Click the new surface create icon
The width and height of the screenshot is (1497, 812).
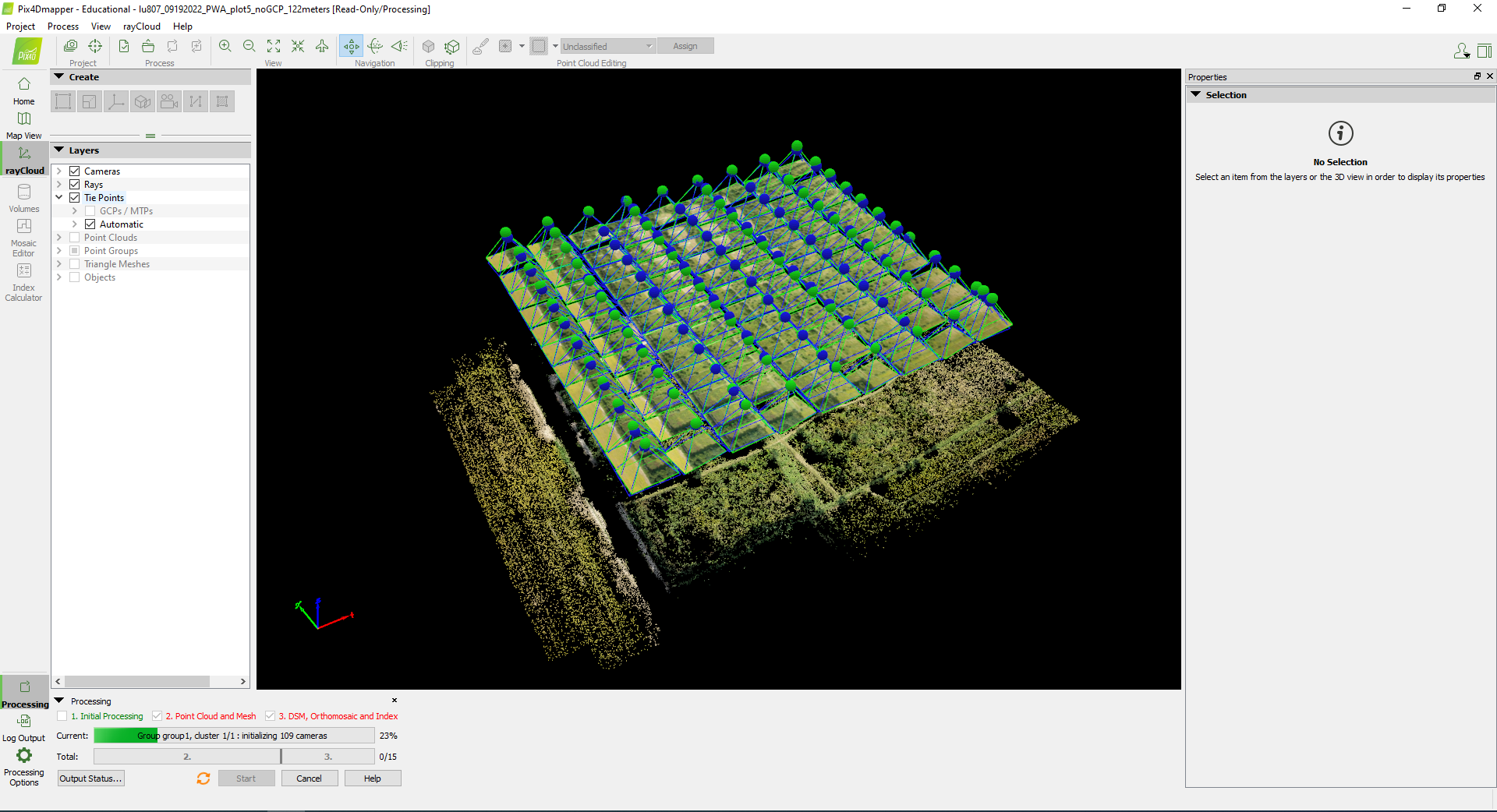[222, 101]
